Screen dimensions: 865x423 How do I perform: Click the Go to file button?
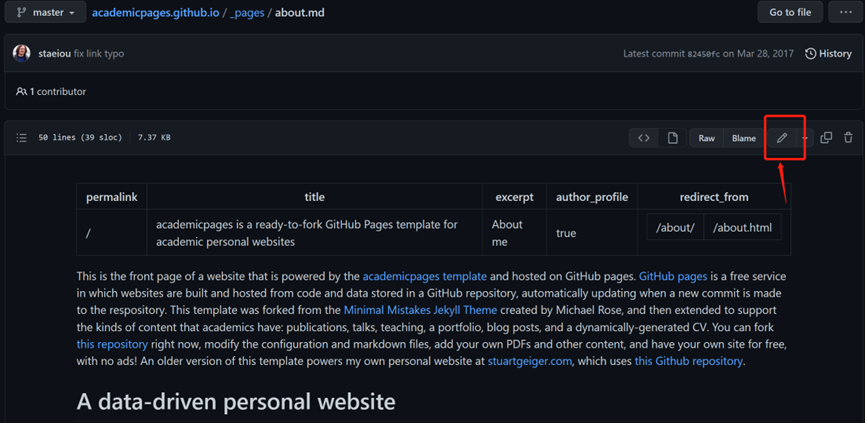click(x=790, y=12)
